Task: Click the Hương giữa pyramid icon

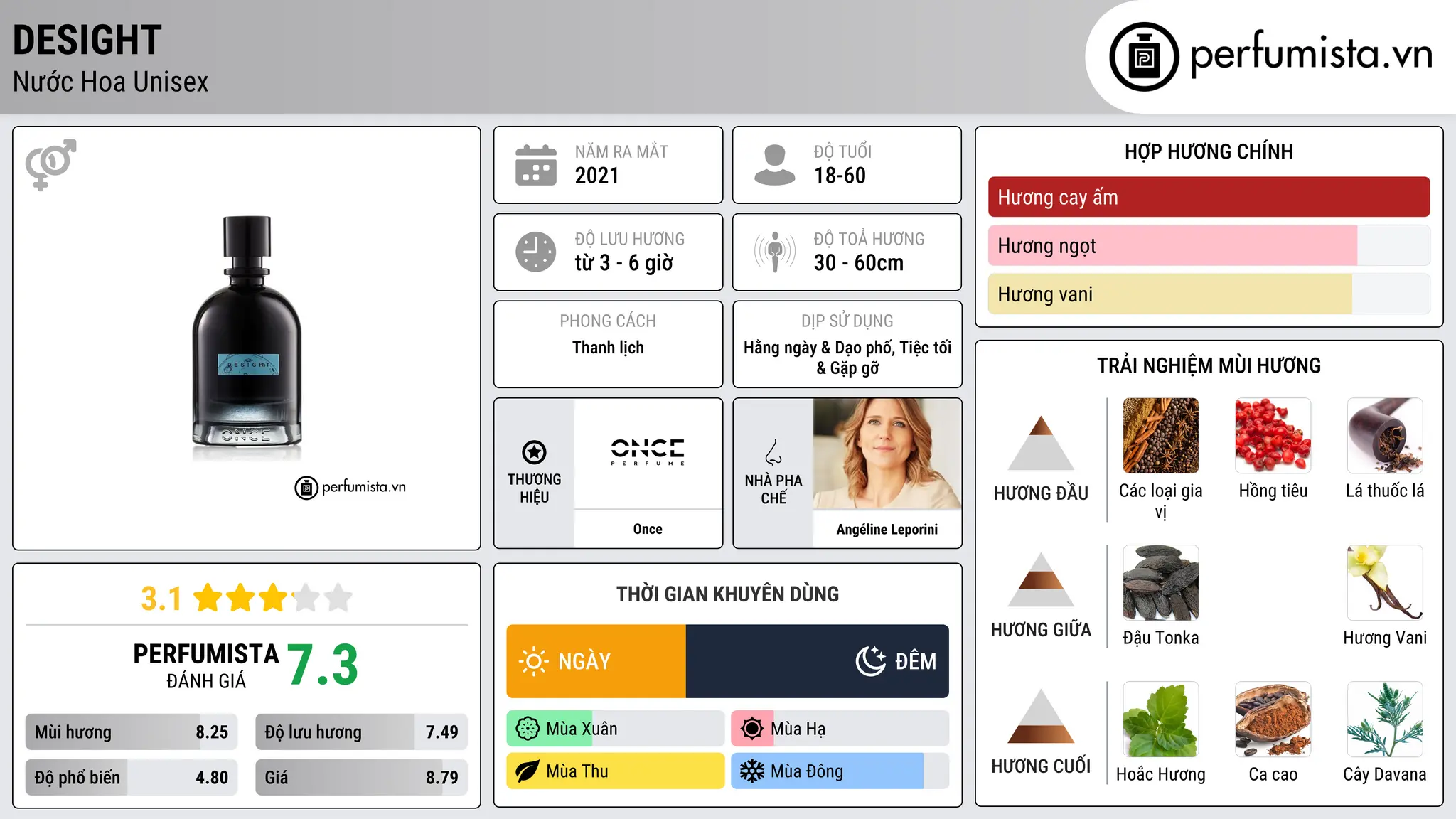Action: point(1041,579)
